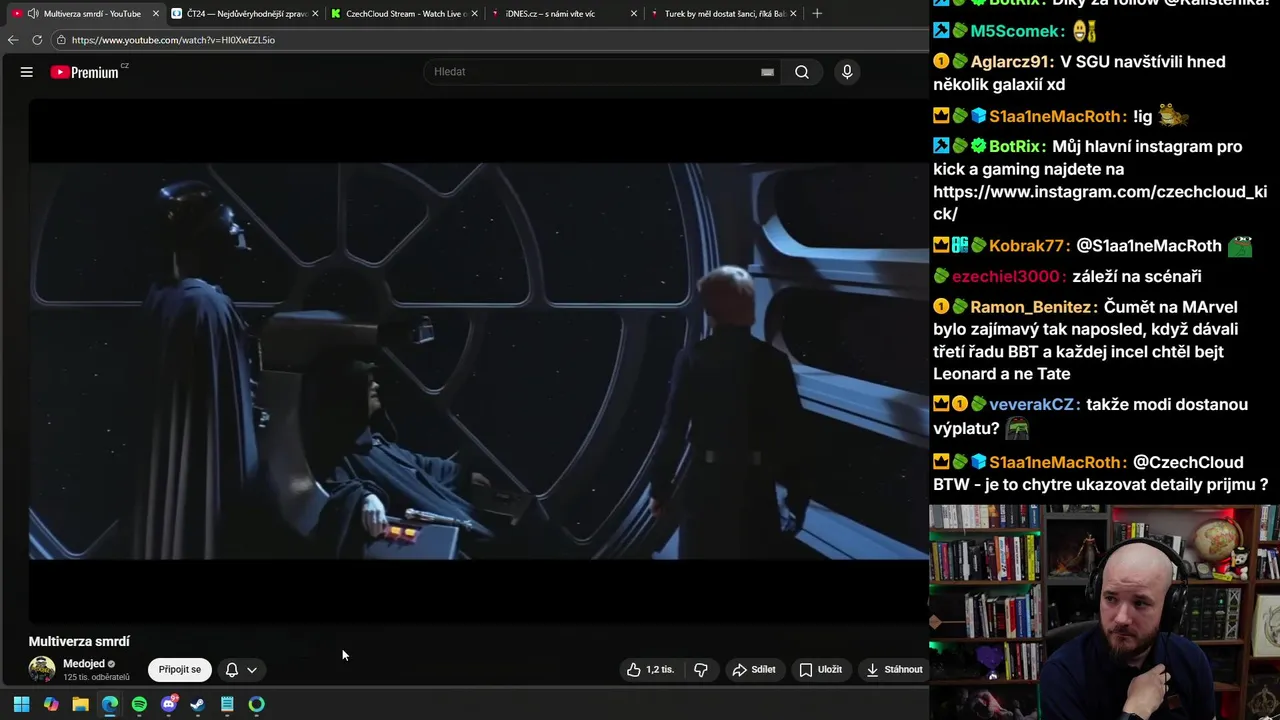The image size is (1280, 720).
Task: Open the circular ring app taskbar icon
Action: tap(257, 704)
